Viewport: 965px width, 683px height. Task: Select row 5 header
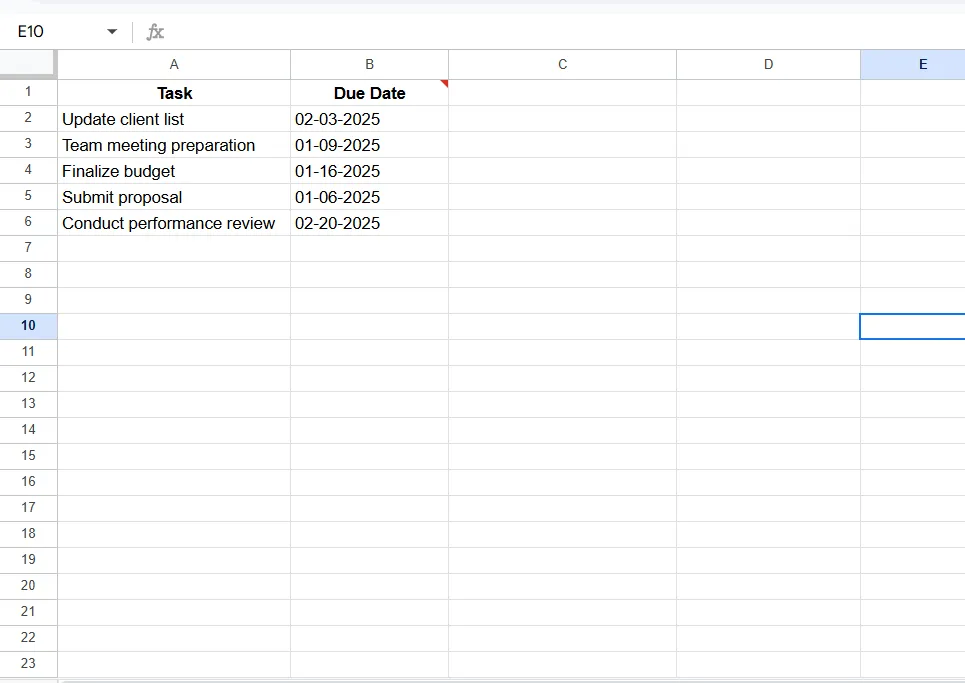28,196
